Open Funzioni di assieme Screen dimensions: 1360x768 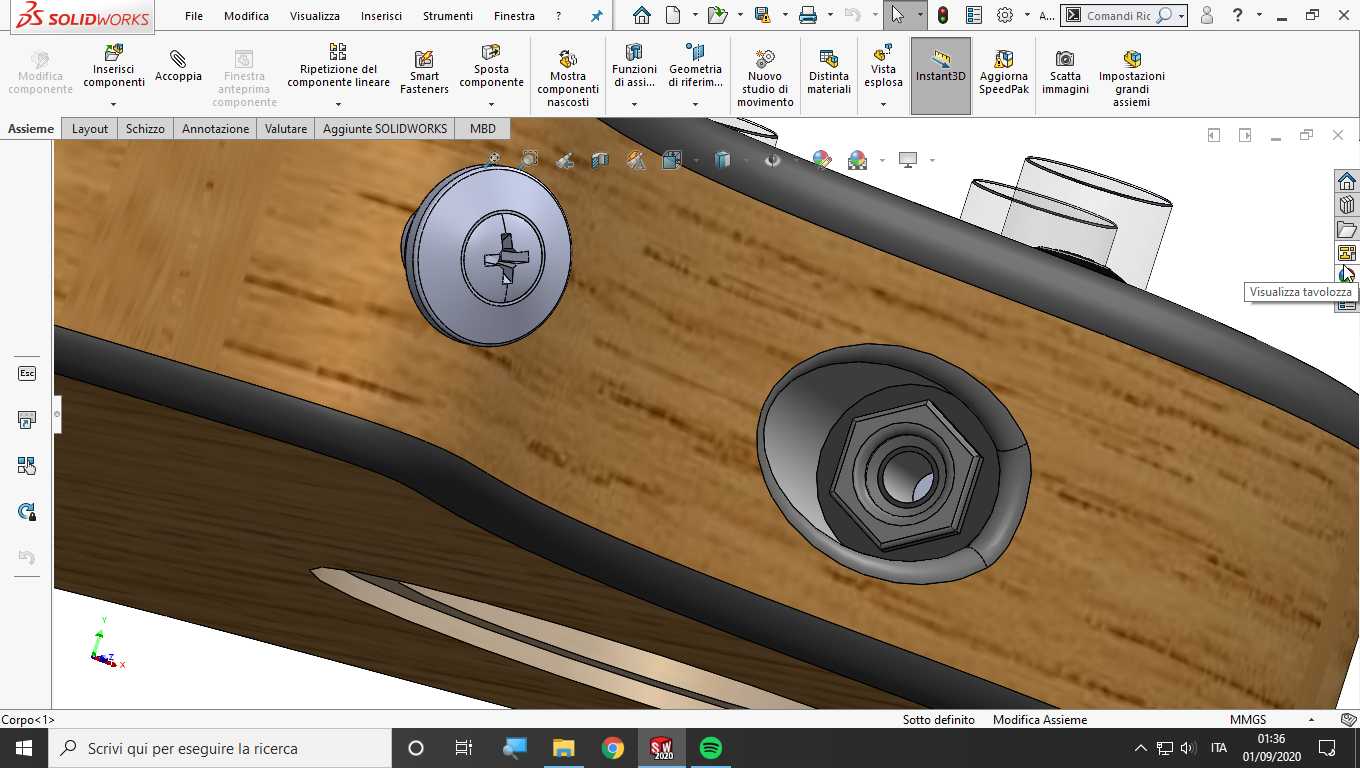point(634,66)
